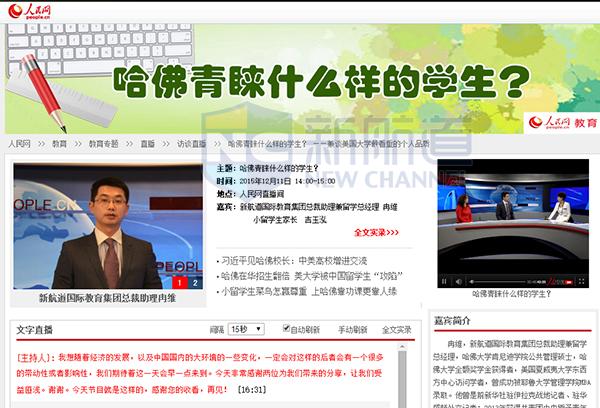Viewport: 600px width, 408px height.
Task: Click the timestamp [16:31] in live text
Action: [252, 390]
